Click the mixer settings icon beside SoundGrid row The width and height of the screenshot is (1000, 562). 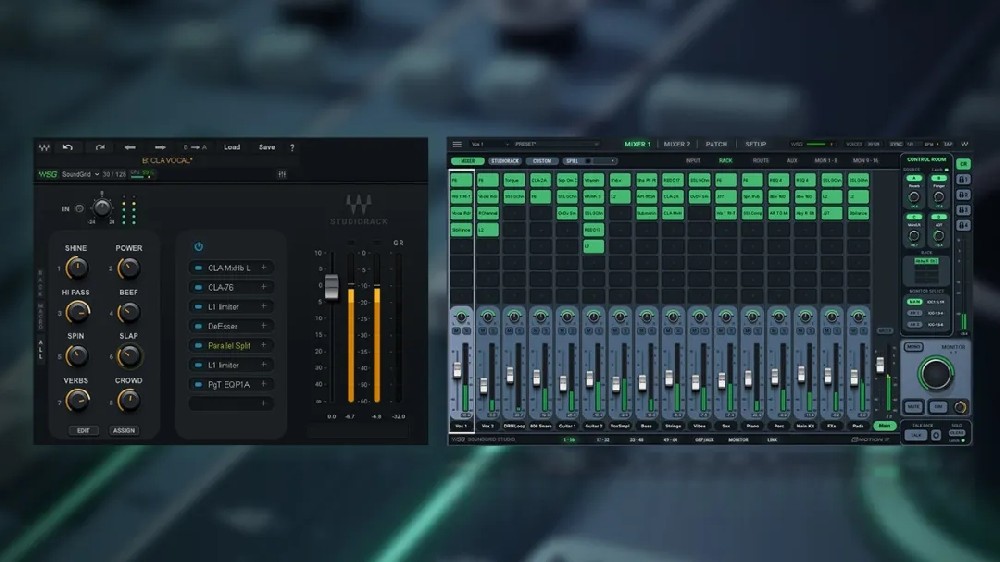pyautogui.click(x=282, y=174)
